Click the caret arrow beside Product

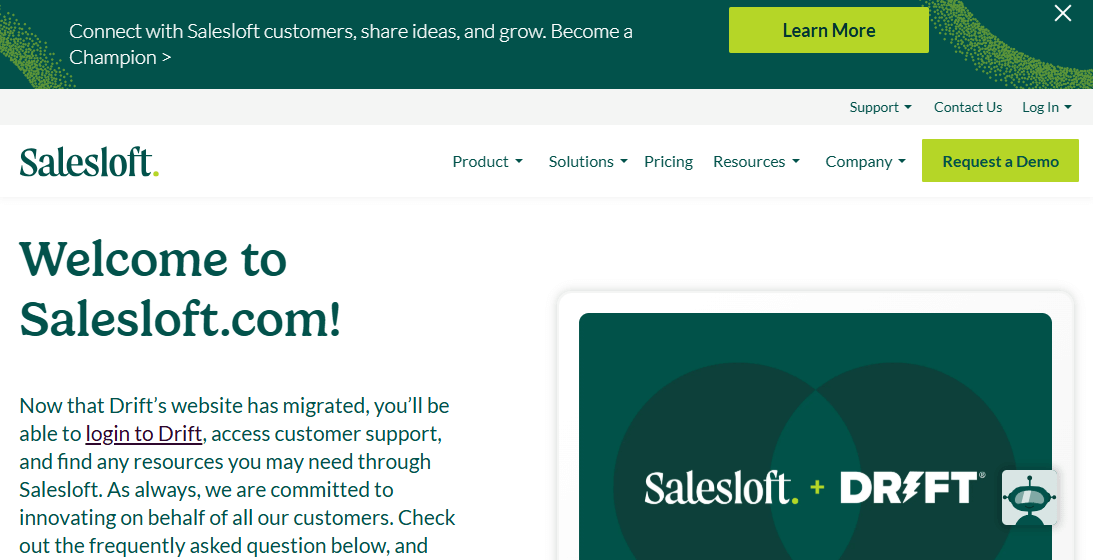click(x=519, y=162)
